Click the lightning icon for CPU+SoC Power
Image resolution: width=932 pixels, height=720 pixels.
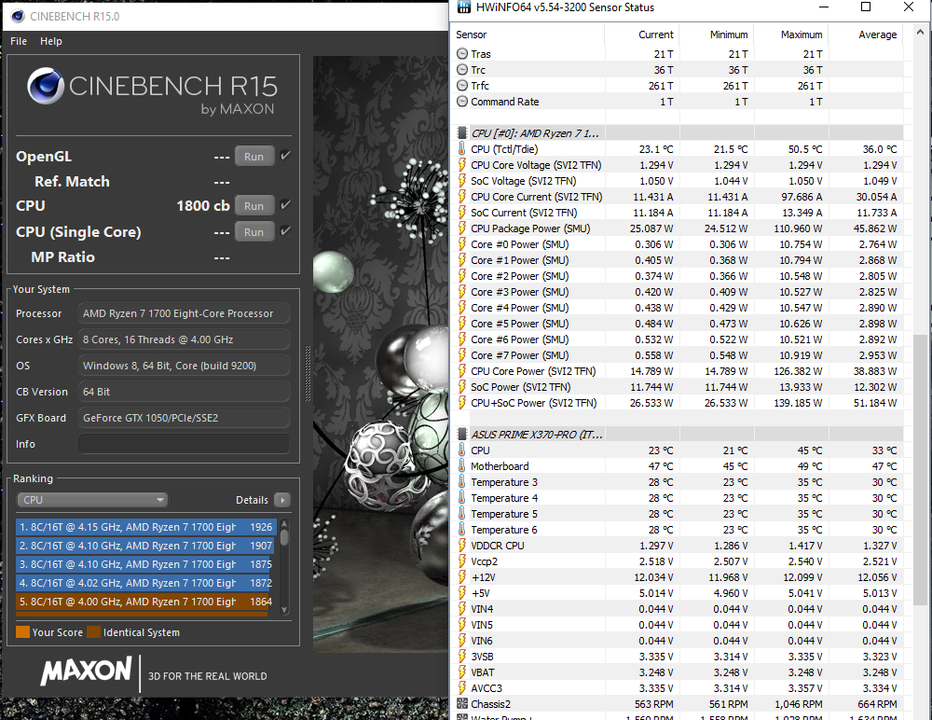tap(462, 403)
